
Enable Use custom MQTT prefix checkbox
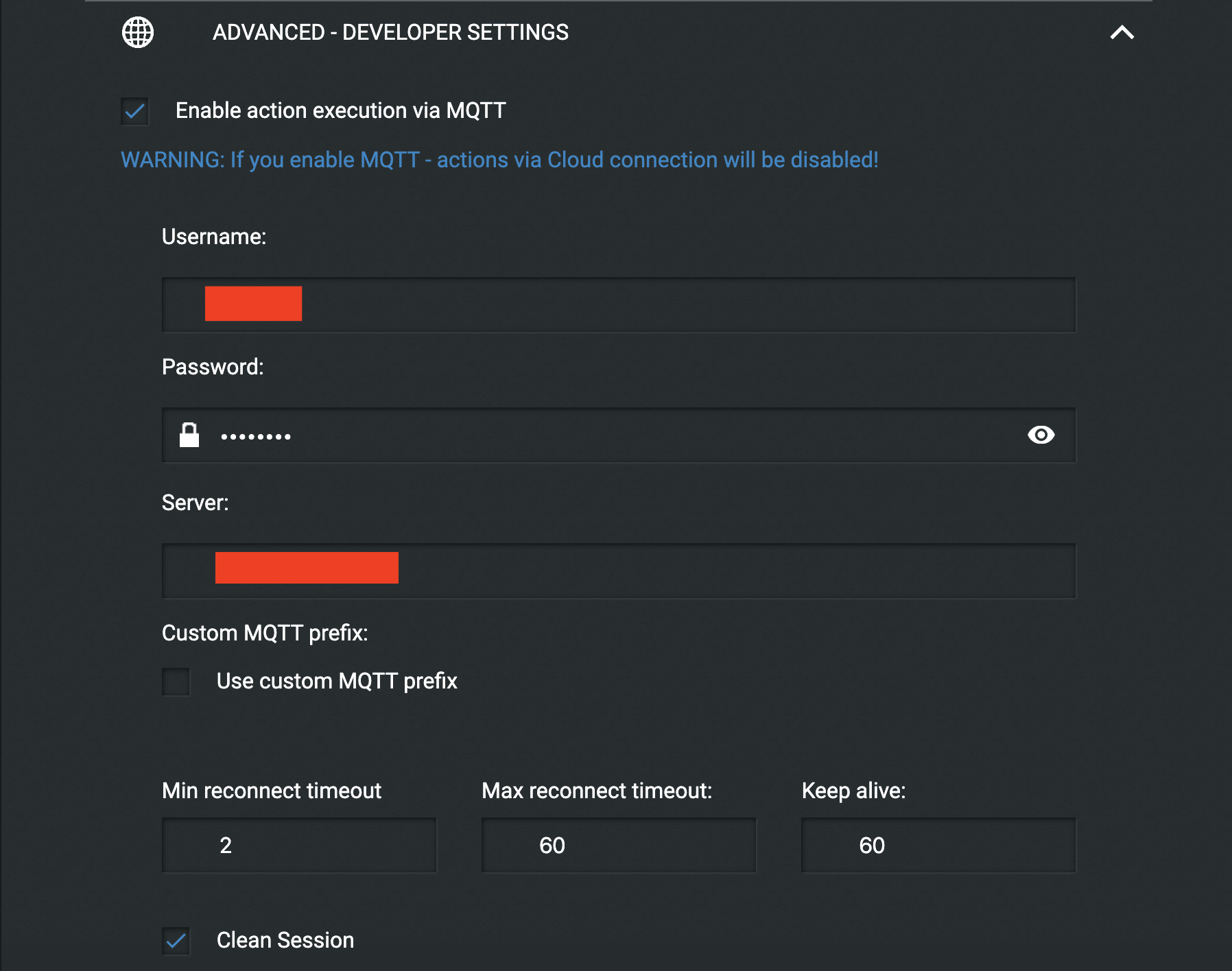(x=176, y=682)
